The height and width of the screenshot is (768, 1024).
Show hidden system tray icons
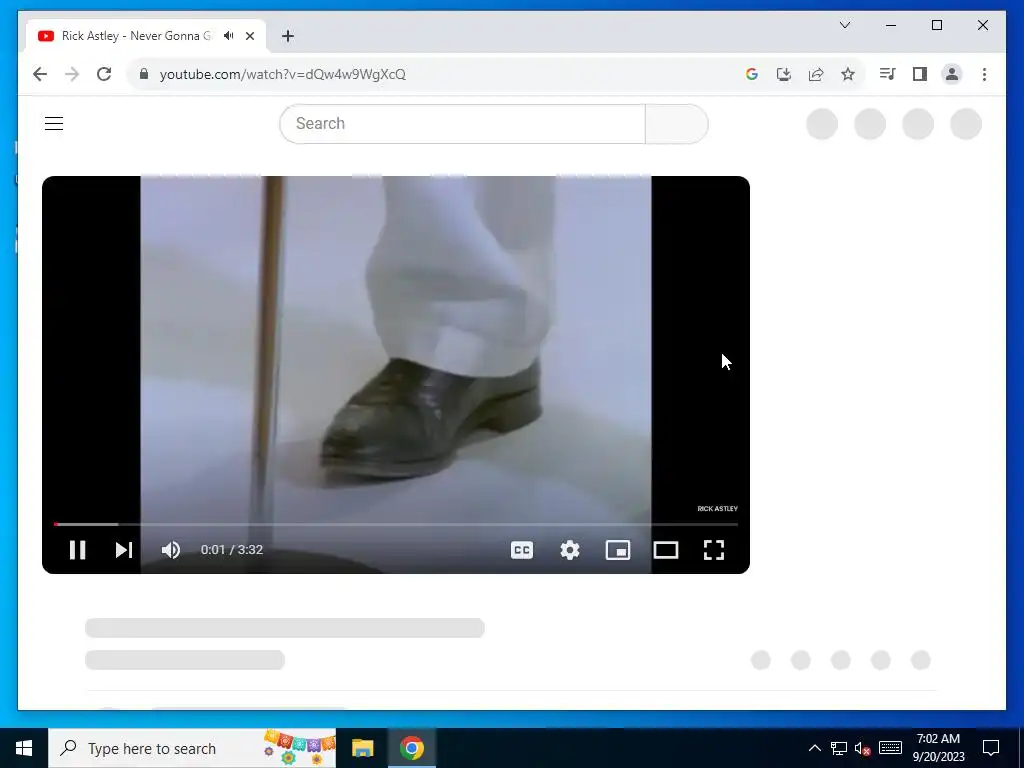coord(814,748)
